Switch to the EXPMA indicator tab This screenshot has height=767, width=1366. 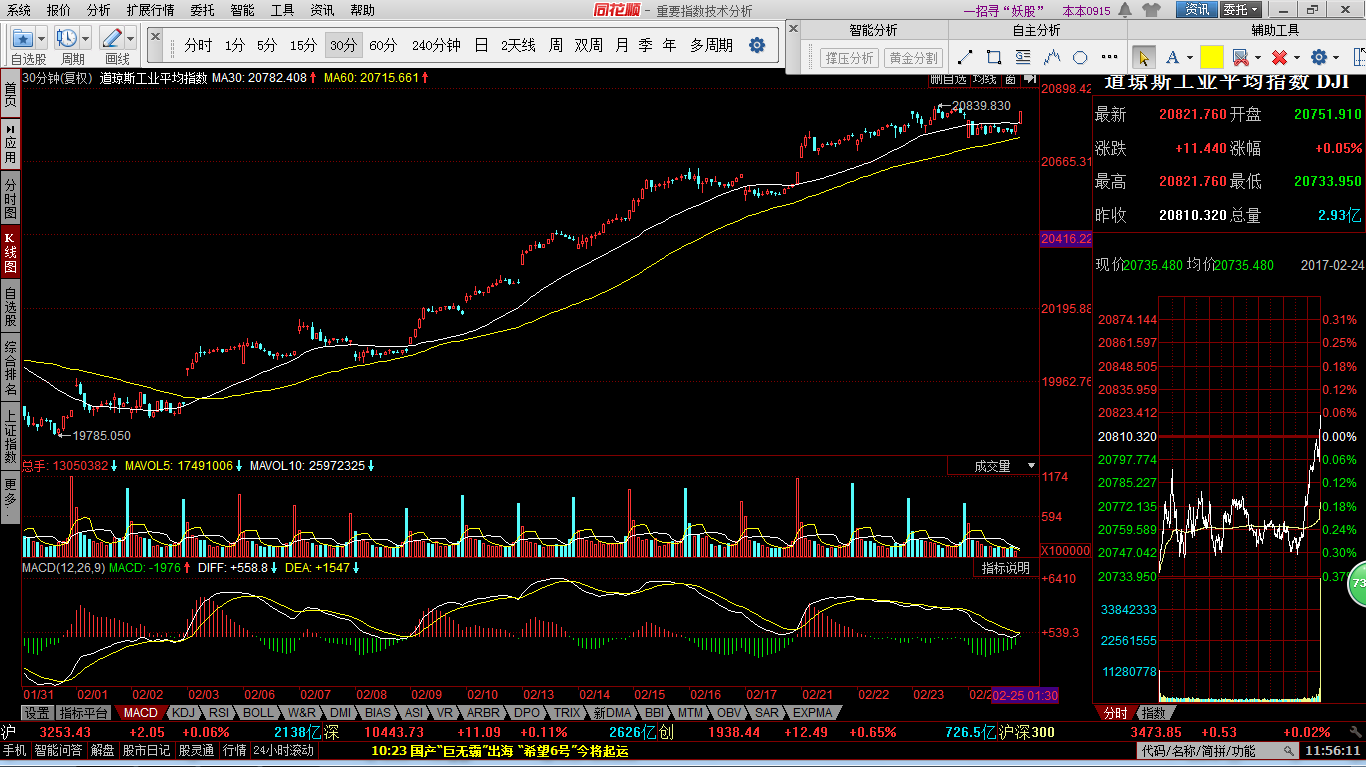click(812, 713)
